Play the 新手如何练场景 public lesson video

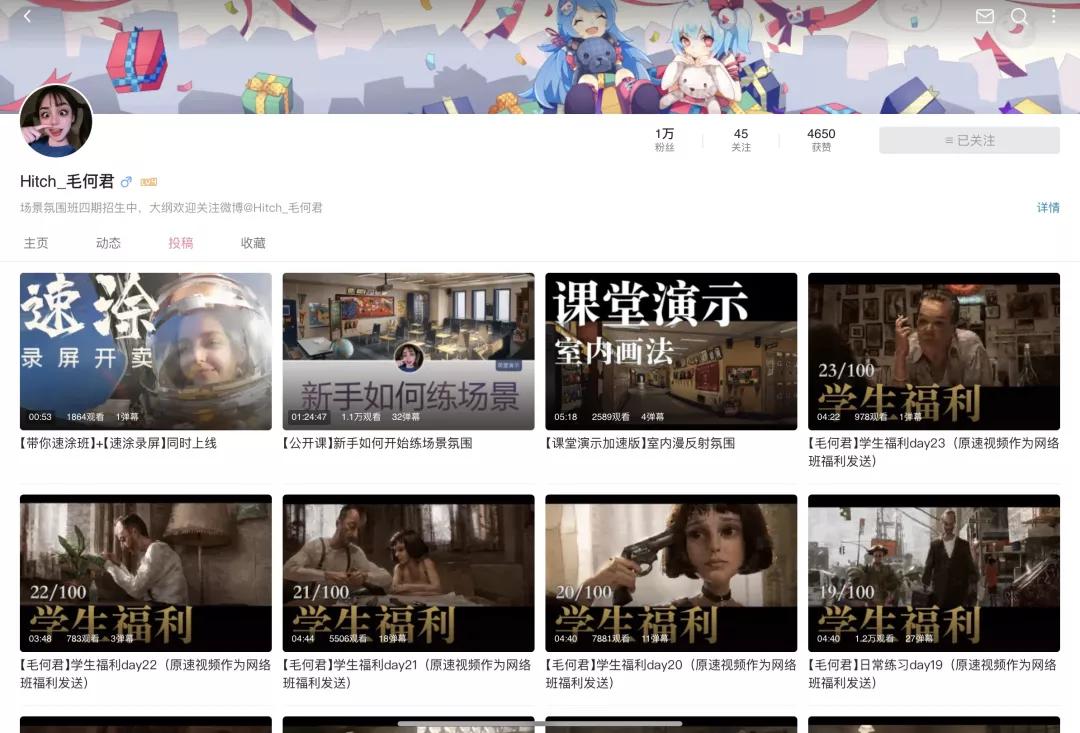tap(408, 351)
